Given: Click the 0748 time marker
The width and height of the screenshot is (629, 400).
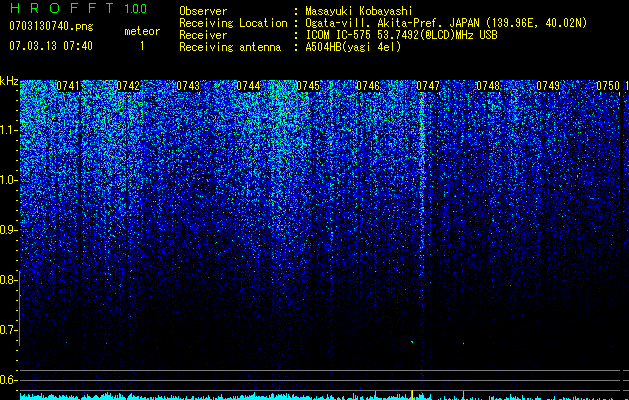Looking at the screenshot, I should [488, 86].
